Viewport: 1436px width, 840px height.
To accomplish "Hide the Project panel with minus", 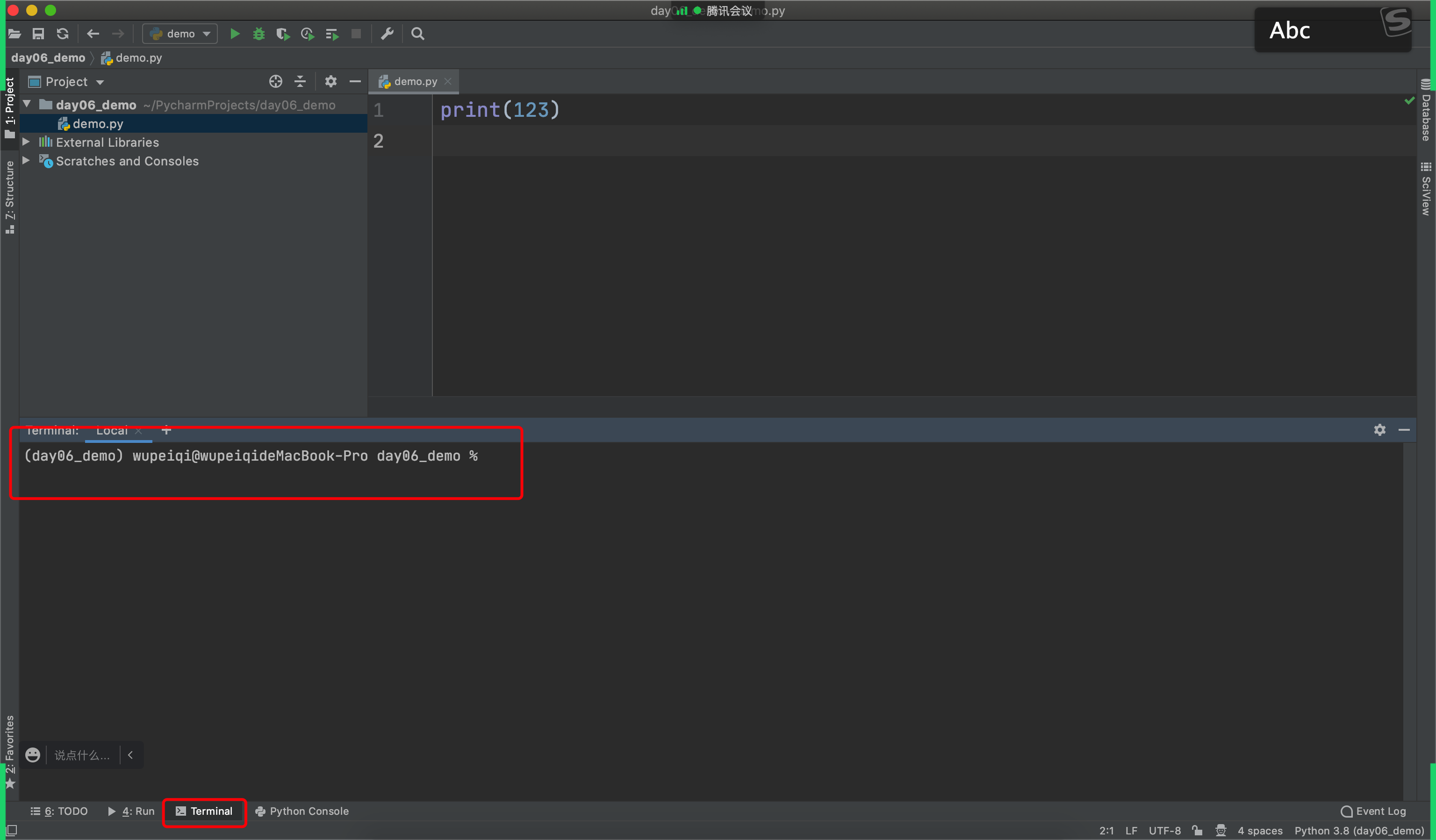I will (355, 81).
